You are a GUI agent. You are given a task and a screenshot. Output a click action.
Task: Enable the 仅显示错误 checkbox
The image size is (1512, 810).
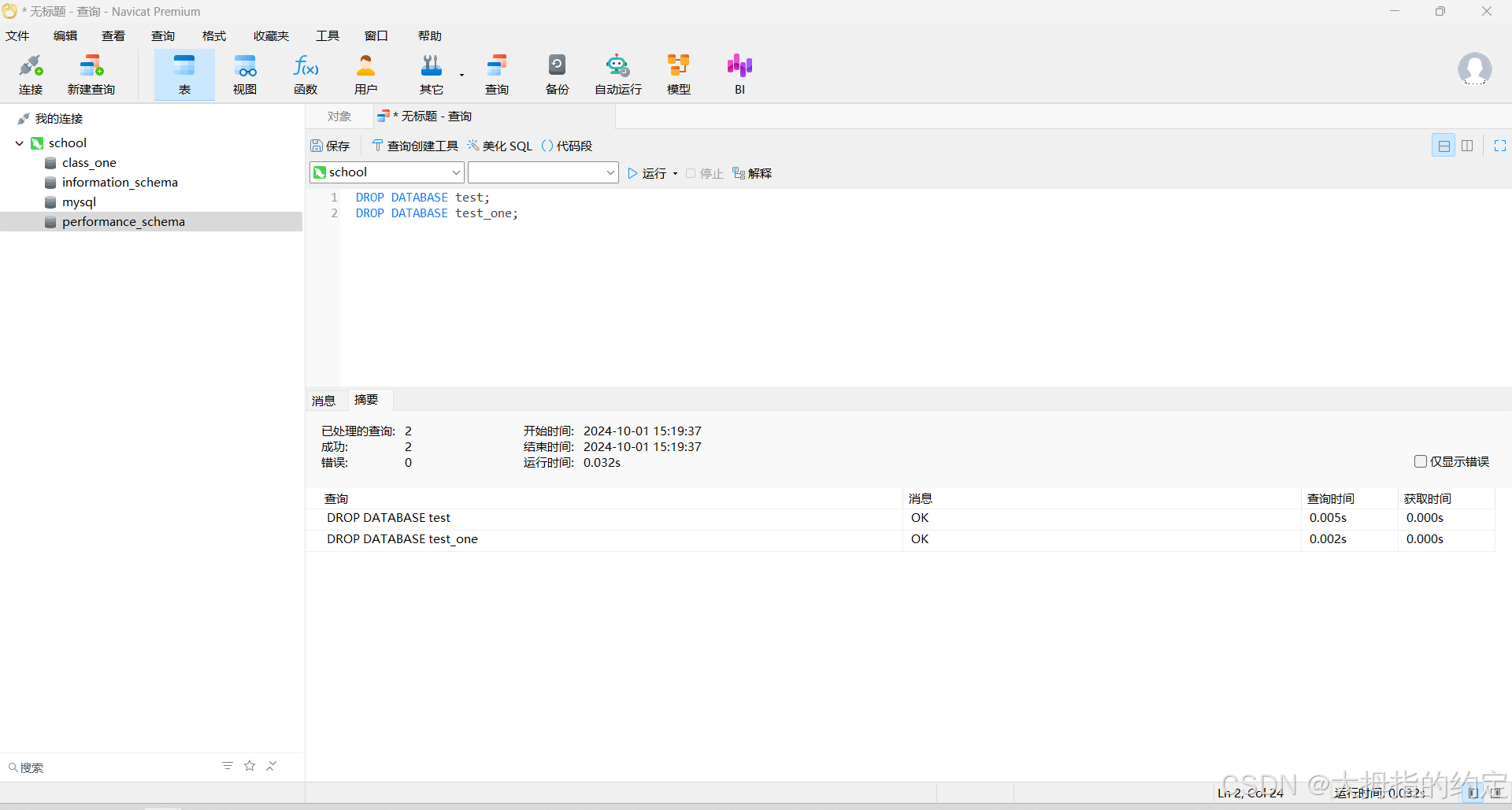click(1421, 461)
